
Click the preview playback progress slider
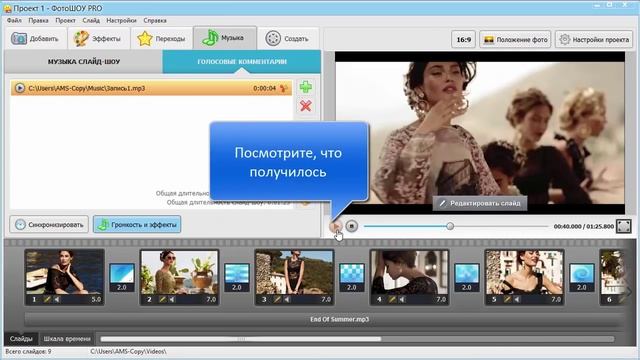point(456,226)
